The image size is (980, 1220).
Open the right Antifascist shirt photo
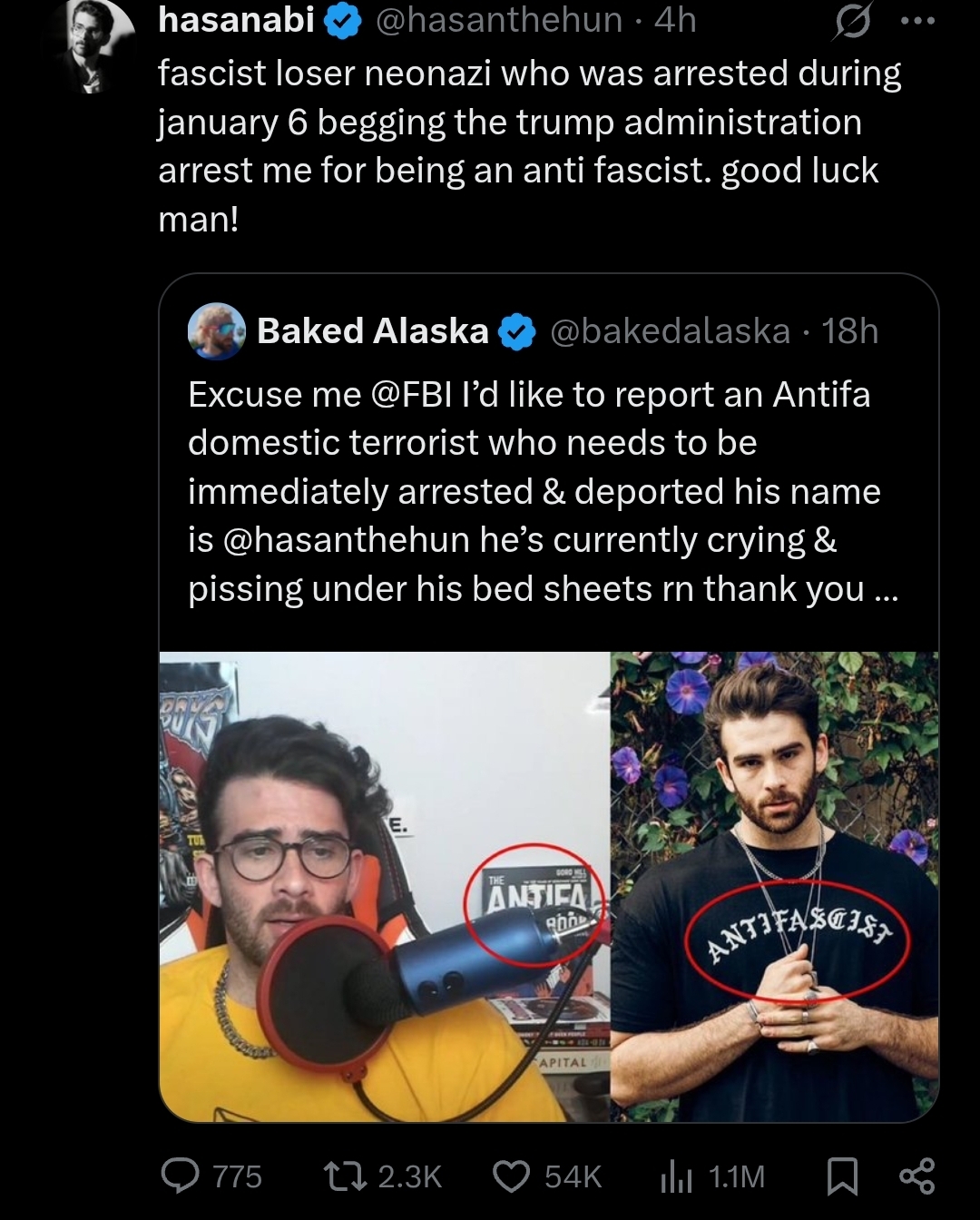click(x=776, y=887)
